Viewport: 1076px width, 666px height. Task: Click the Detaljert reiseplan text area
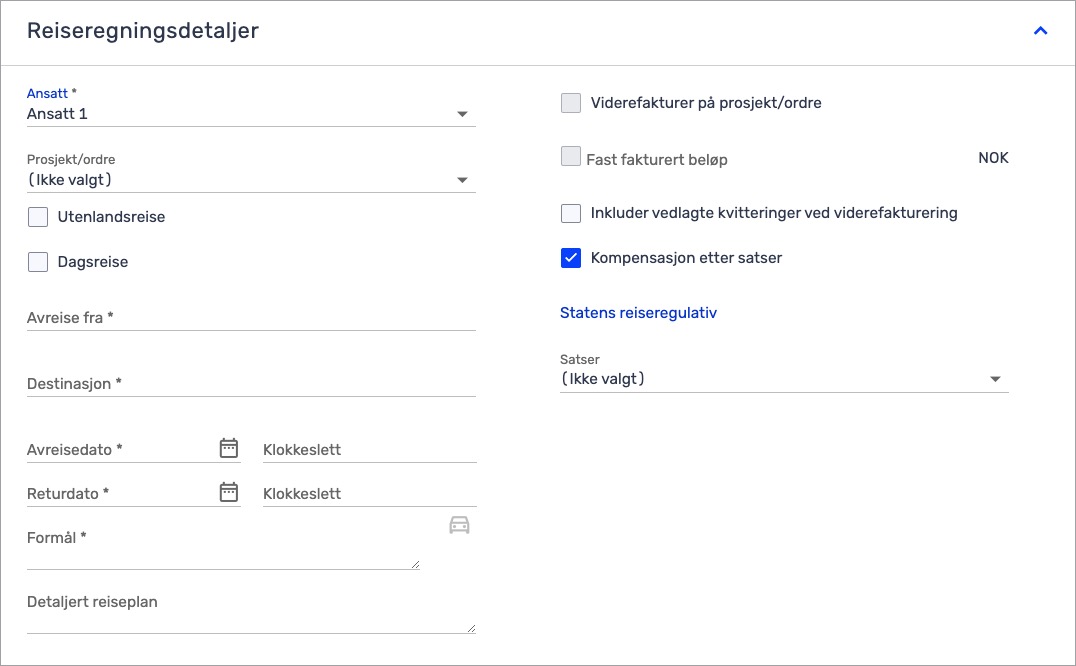coord(250,612)
